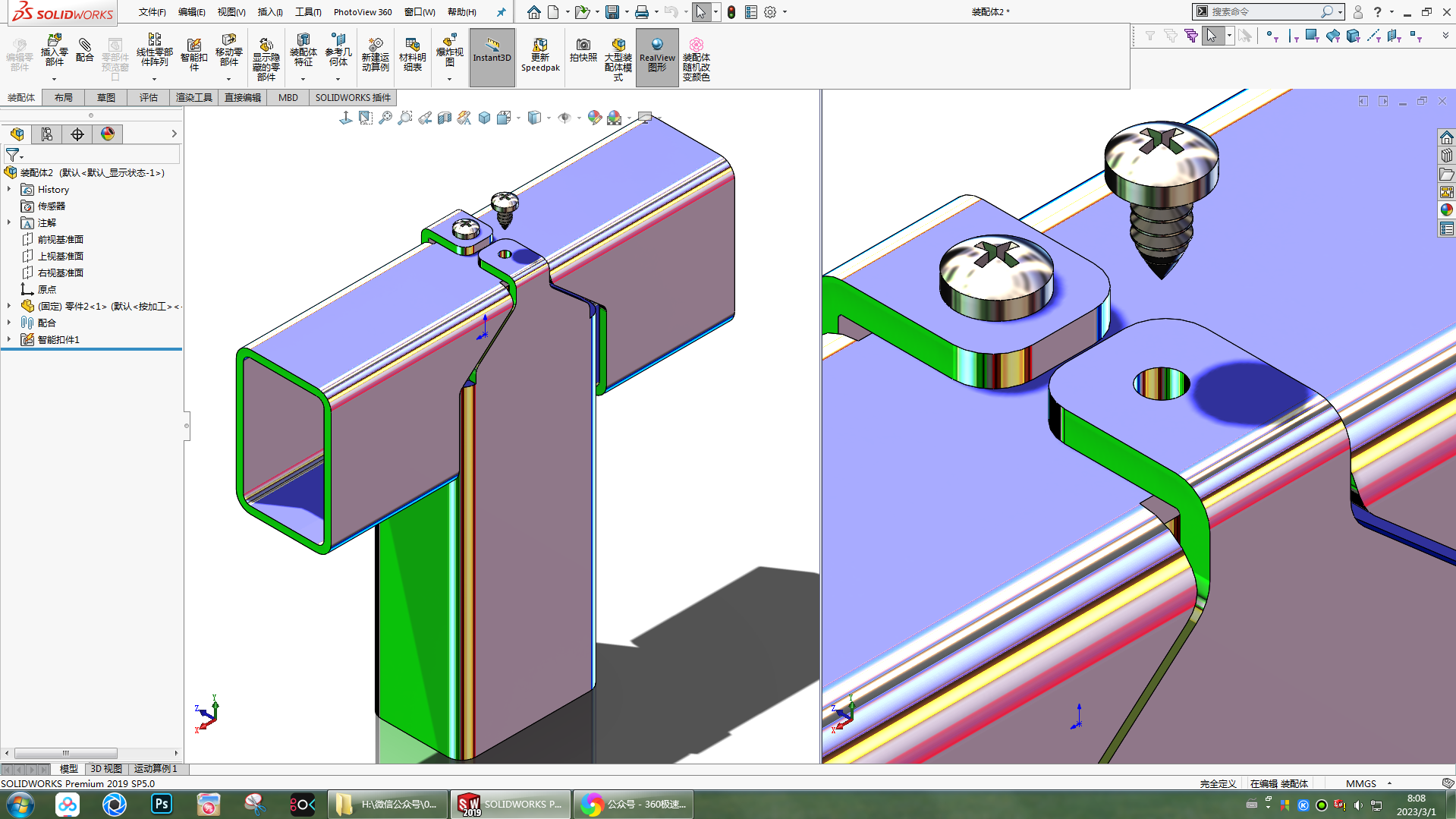Open the 爆炸视图 dropdown arrow
The width and height of the screenshot is (1456, 819).
449,79
